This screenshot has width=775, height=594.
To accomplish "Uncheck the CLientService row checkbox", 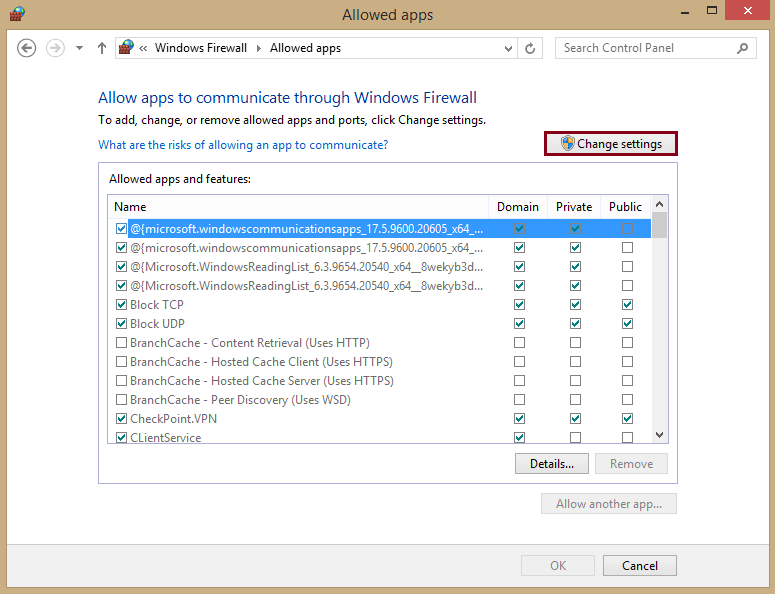I will (121, 437).
